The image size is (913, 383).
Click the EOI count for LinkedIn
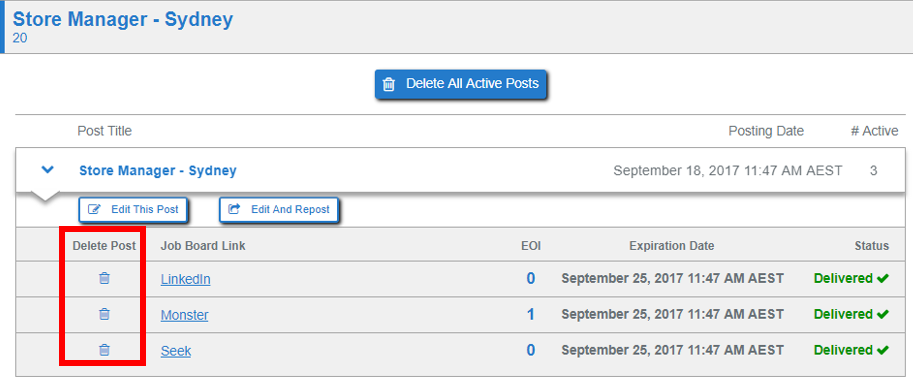(x=530, y=279)
